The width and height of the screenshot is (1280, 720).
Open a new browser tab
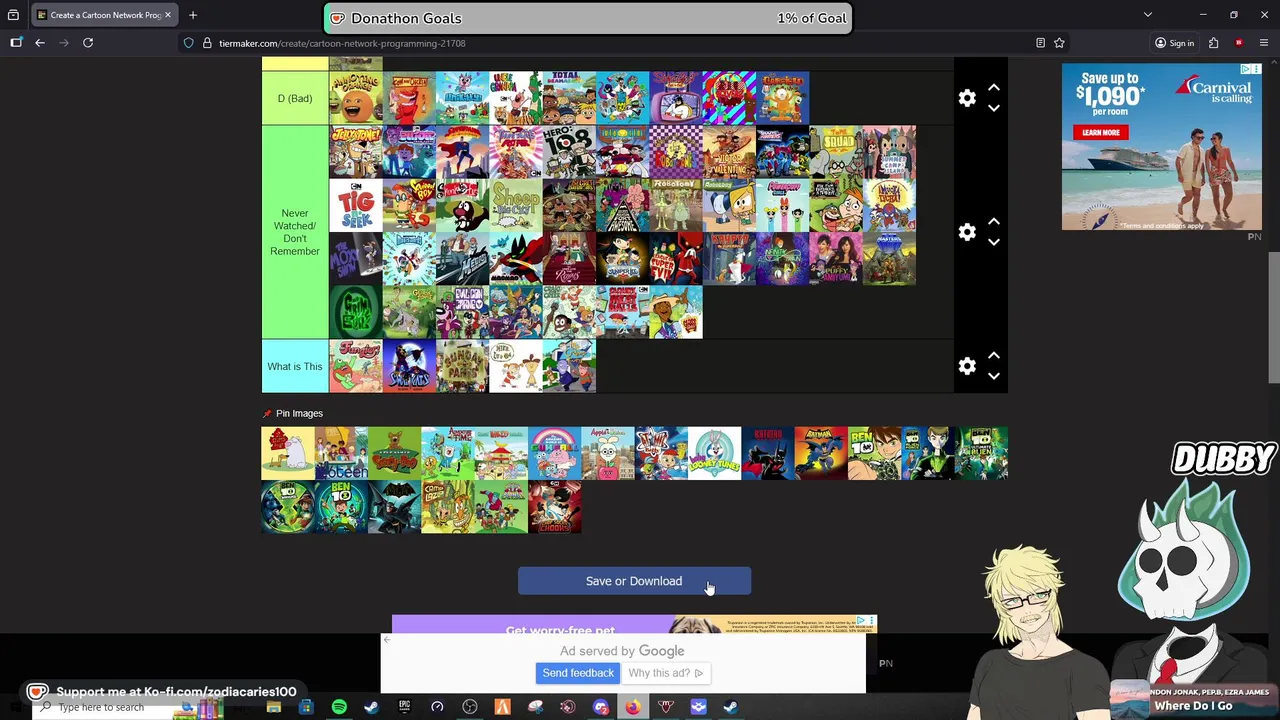click(x=193, y=15)
